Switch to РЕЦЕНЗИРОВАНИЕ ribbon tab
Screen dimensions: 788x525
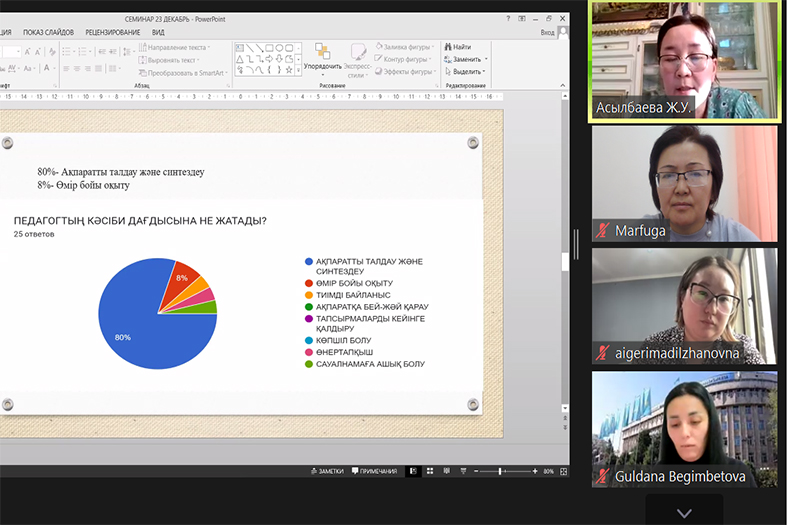113,32
